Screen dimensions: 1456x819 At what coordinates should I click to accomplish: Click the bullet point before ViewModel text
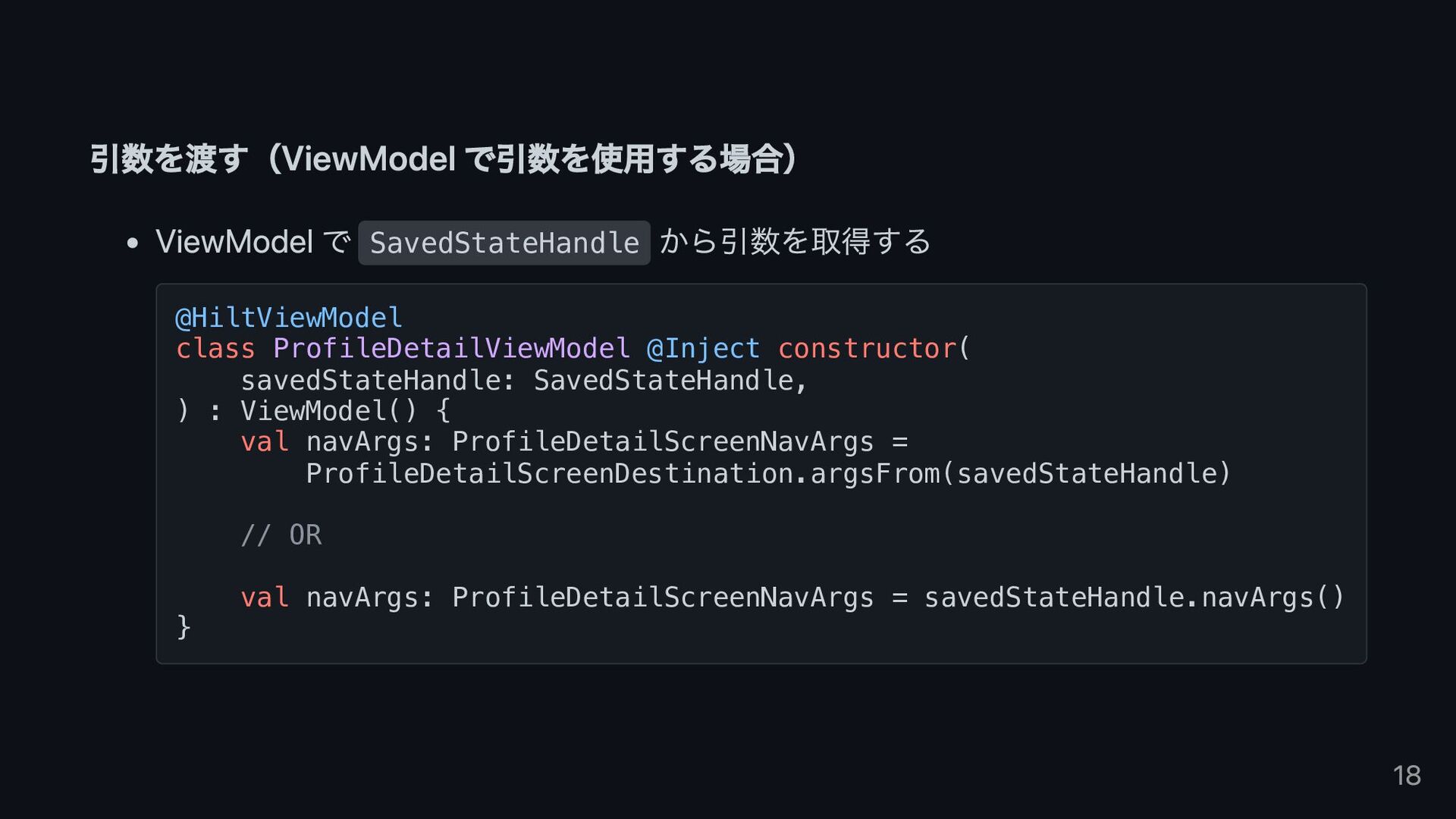click(133, 243)
